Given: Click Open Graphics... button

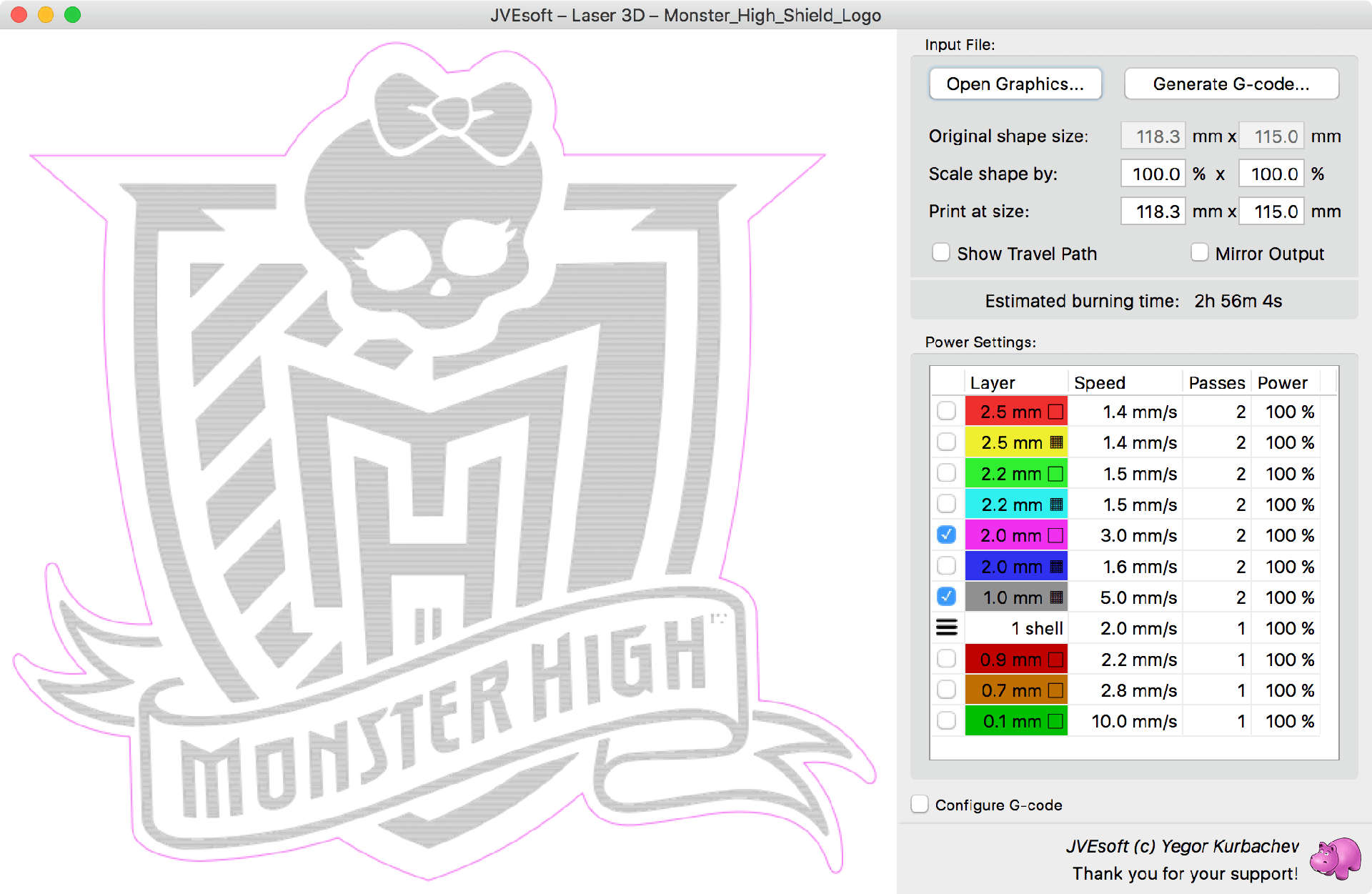Looking at the screenshot, I should pyautogui.click(x=1015, y=84).
